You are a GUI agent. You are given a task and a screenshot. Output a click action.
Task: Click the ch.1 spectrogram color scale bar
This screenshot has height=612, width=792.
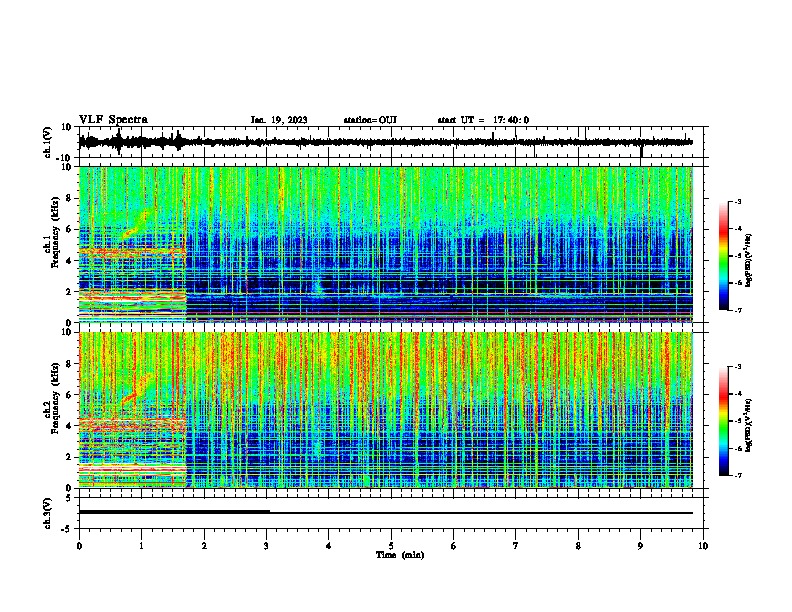[723, 256]
